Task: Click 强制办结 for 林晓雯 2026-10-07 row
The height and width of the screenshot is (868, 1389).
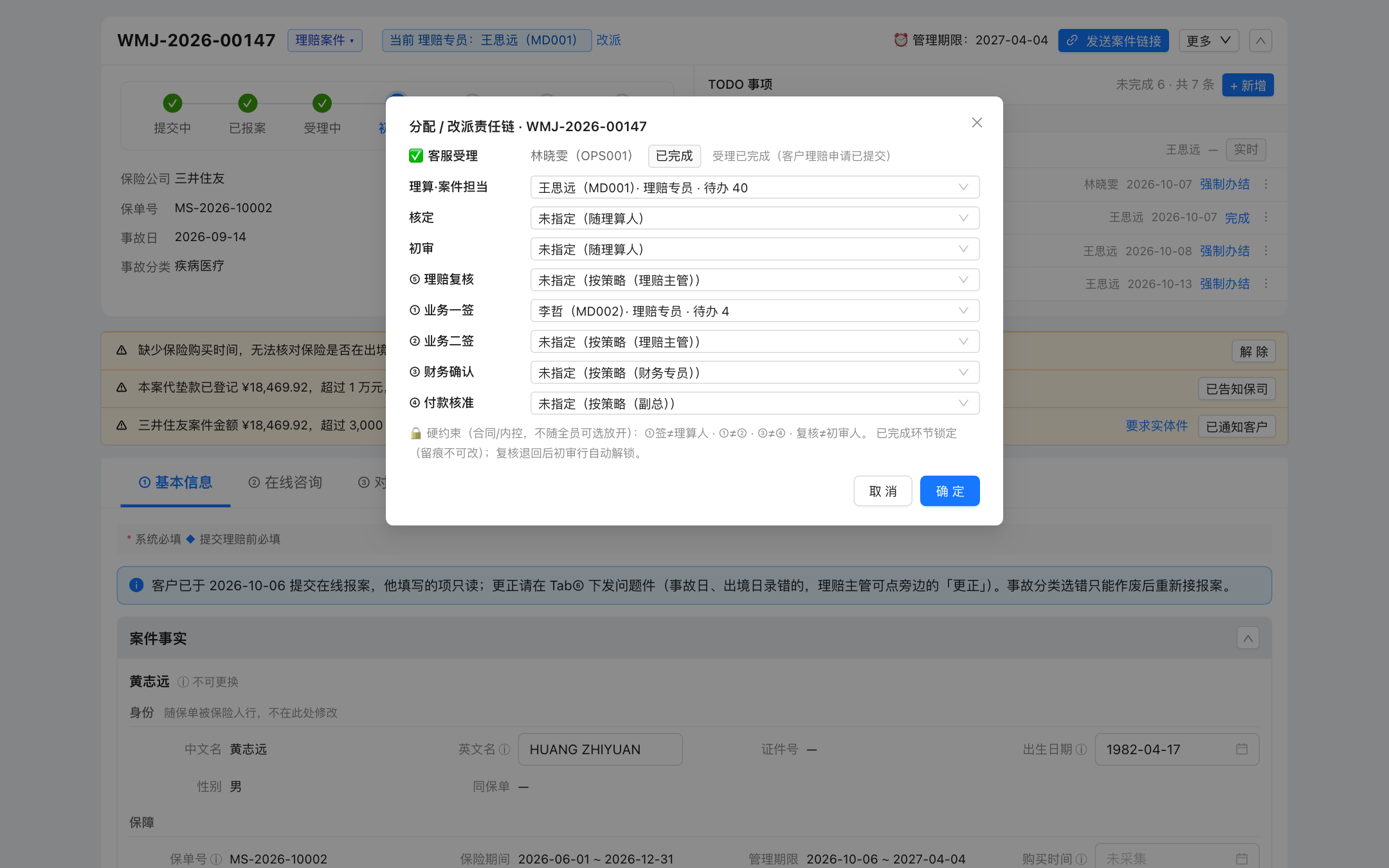Action: tap(1224, 185)
